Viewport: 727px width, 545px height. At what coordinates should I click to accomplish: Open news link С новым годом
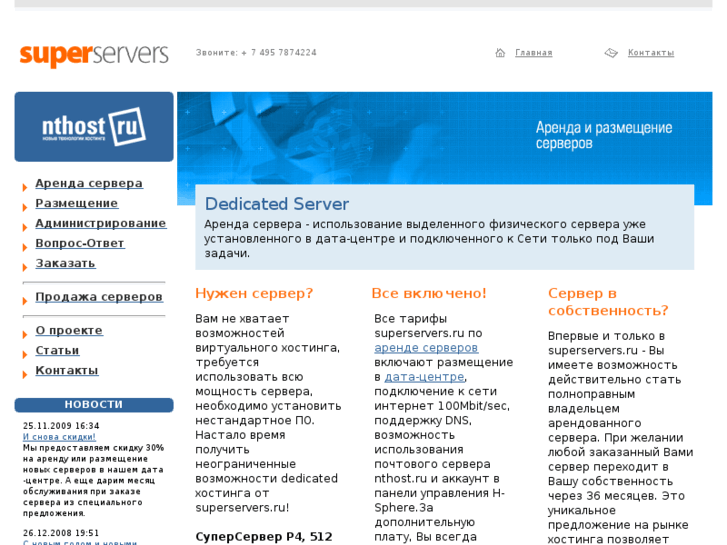pos(80,542)
